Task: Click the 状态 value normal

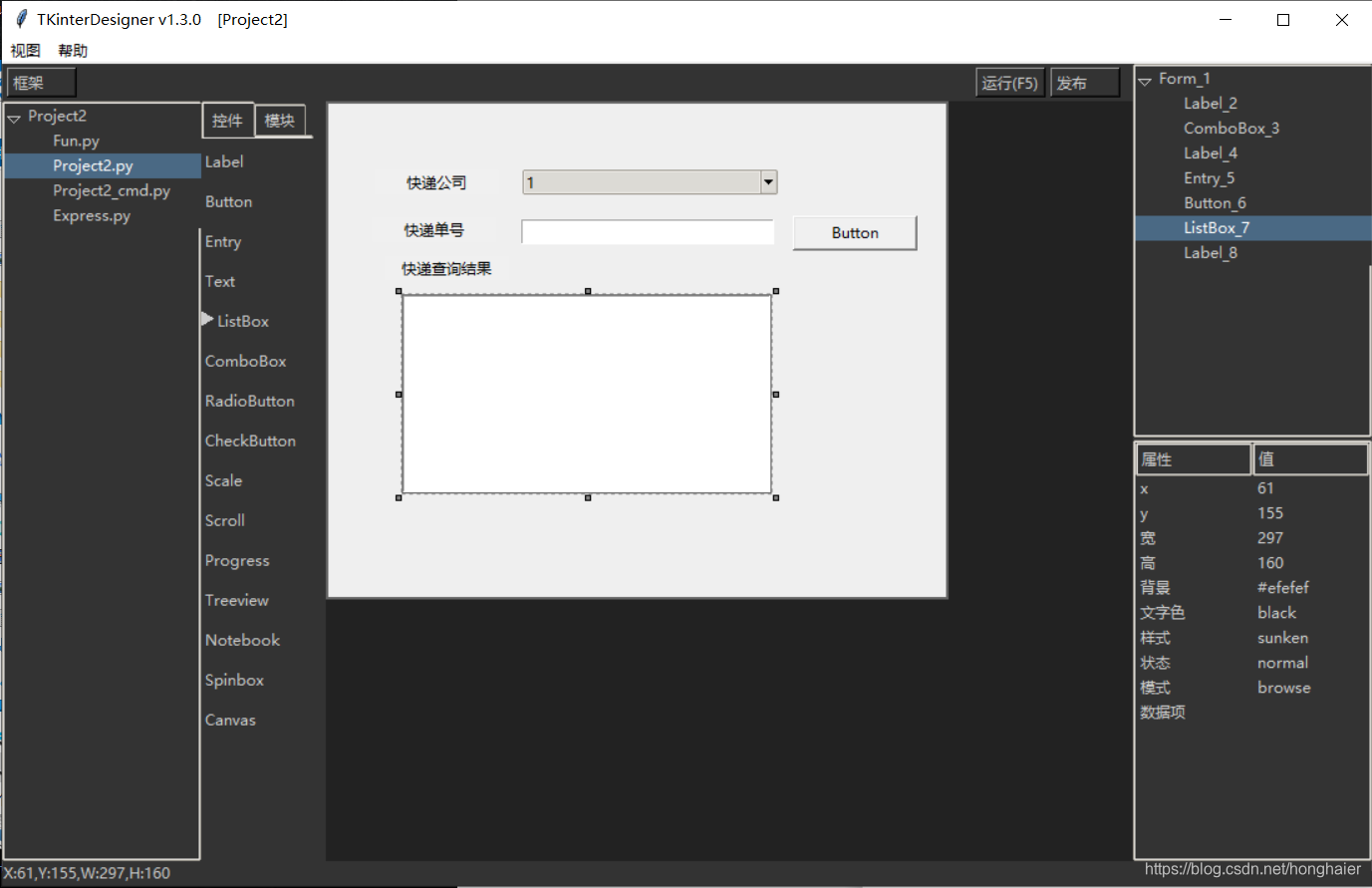Action: point(1283,663)
